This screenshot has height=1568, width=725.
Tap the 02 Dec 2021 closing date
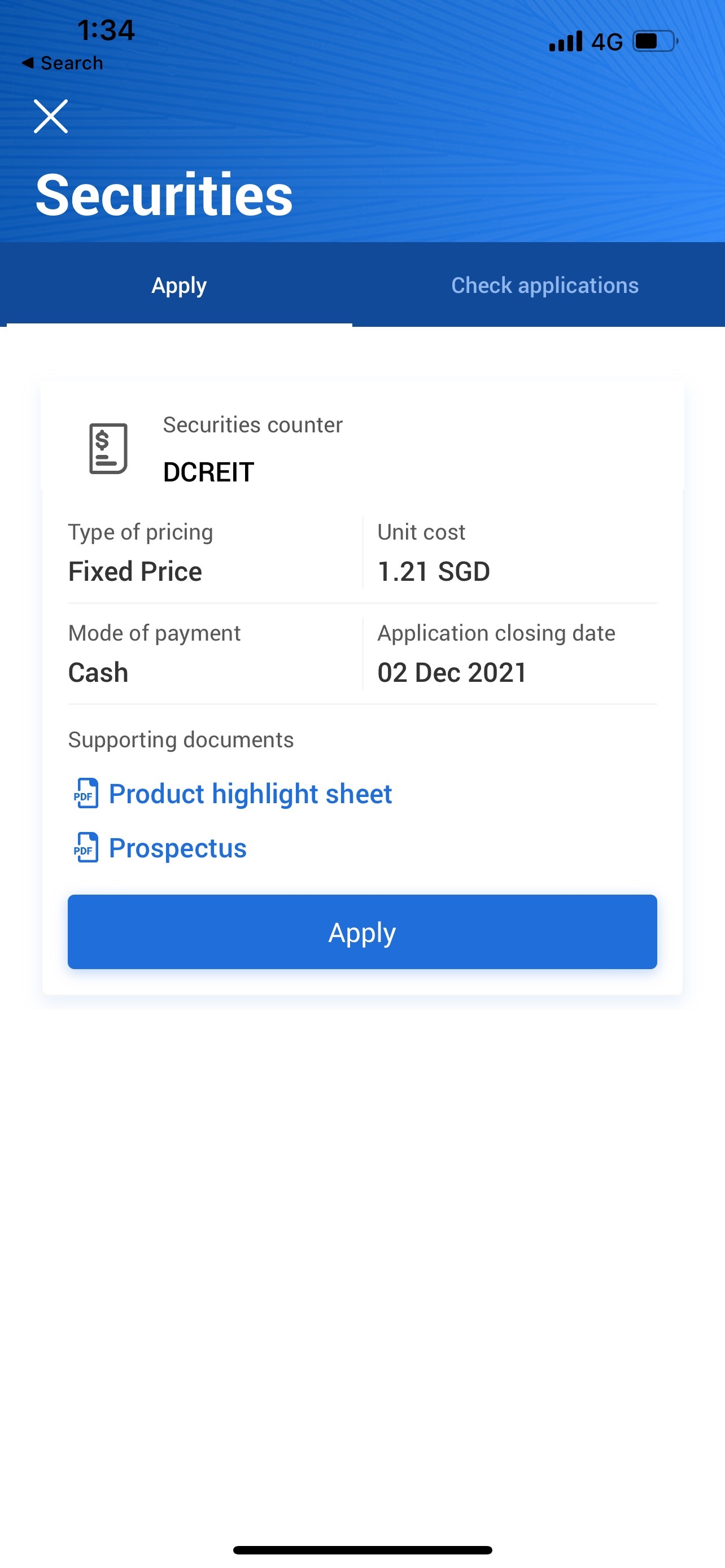coord(452,673)
